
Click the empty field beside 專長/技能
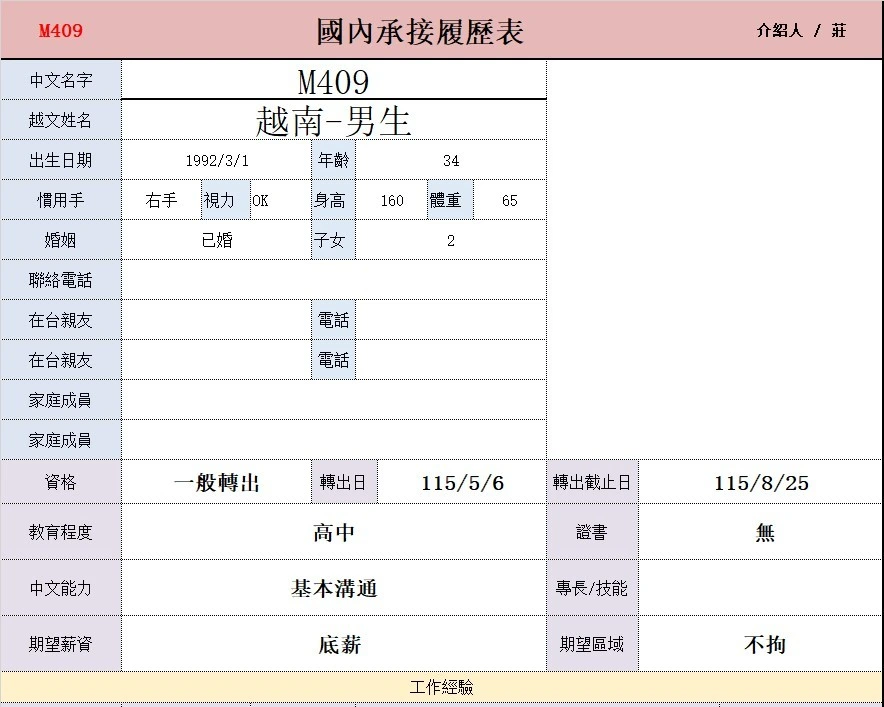761,588
